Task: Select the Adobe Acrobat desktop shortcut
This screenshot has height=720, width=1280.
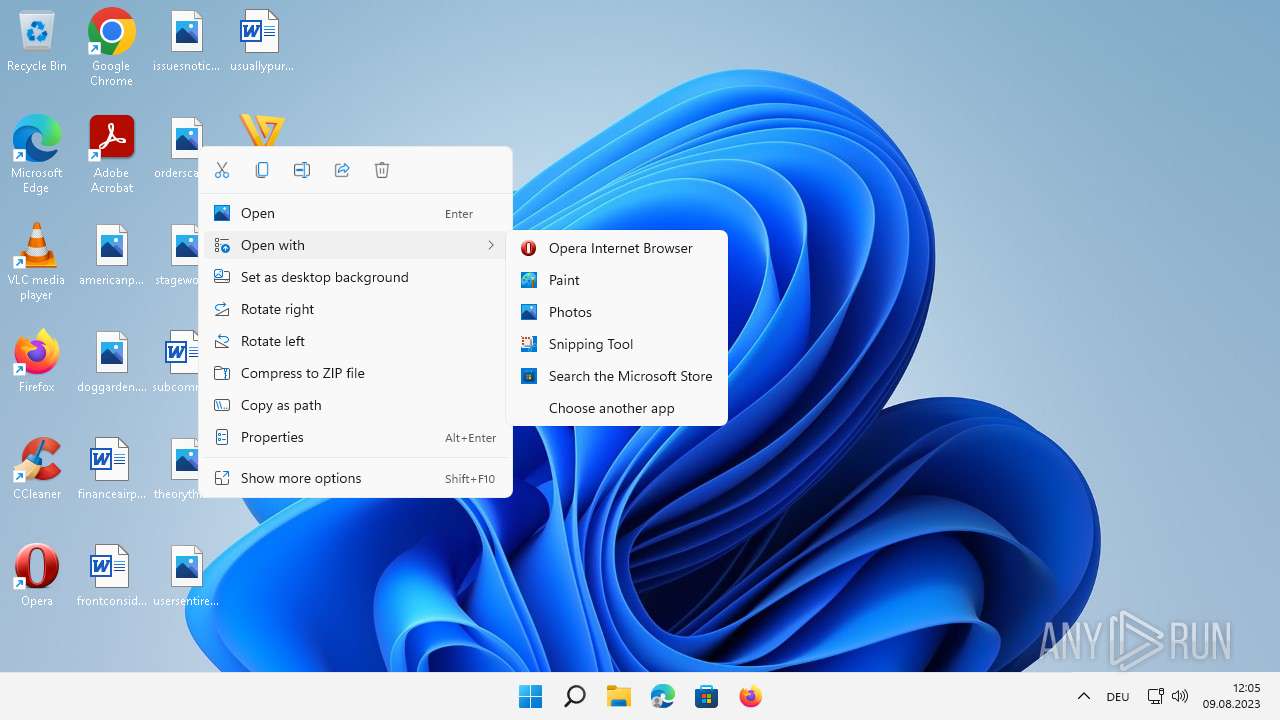Action: pos(111,154)
